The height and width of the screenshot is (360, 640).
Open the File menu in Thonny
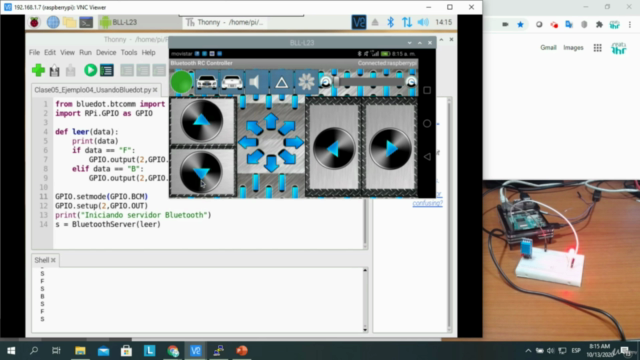34,53
